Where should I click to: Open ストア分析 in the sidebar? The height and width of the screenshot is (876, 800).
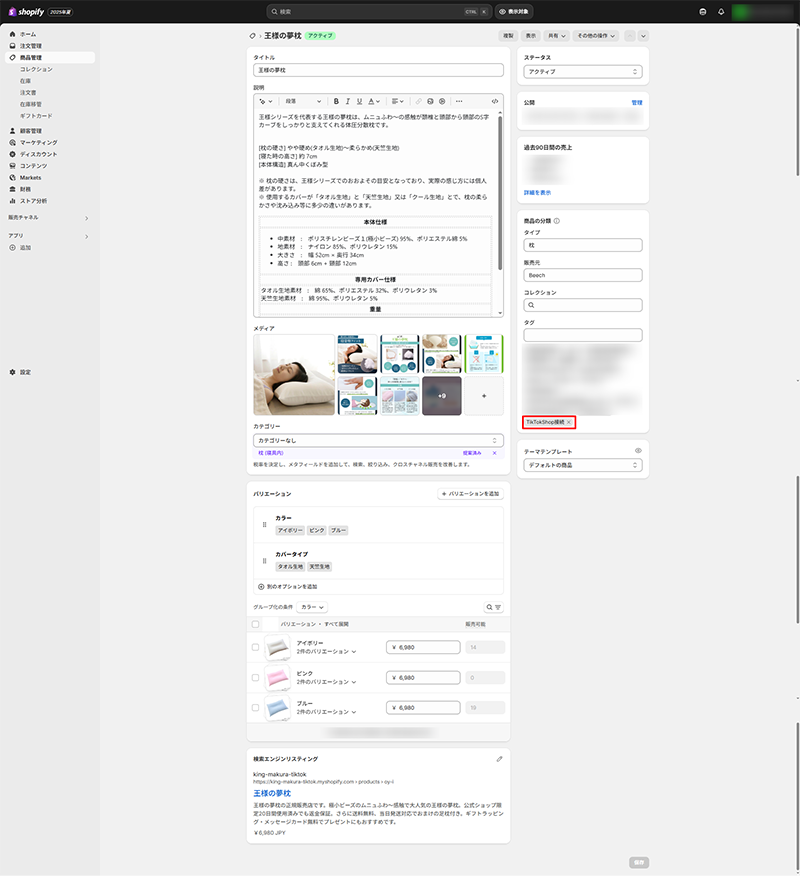click(x=34, y=201)
